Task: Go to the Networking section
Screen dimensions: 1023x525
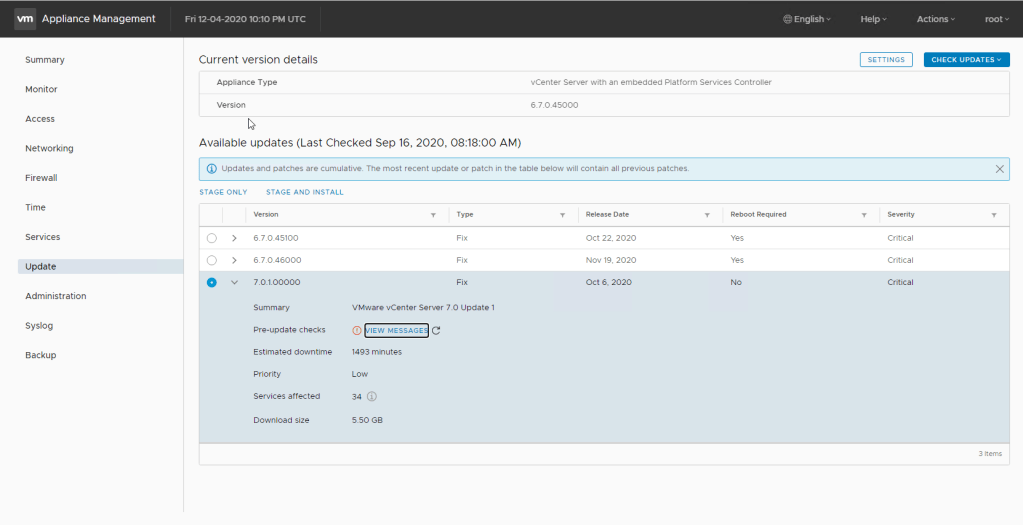Action: 49,148
